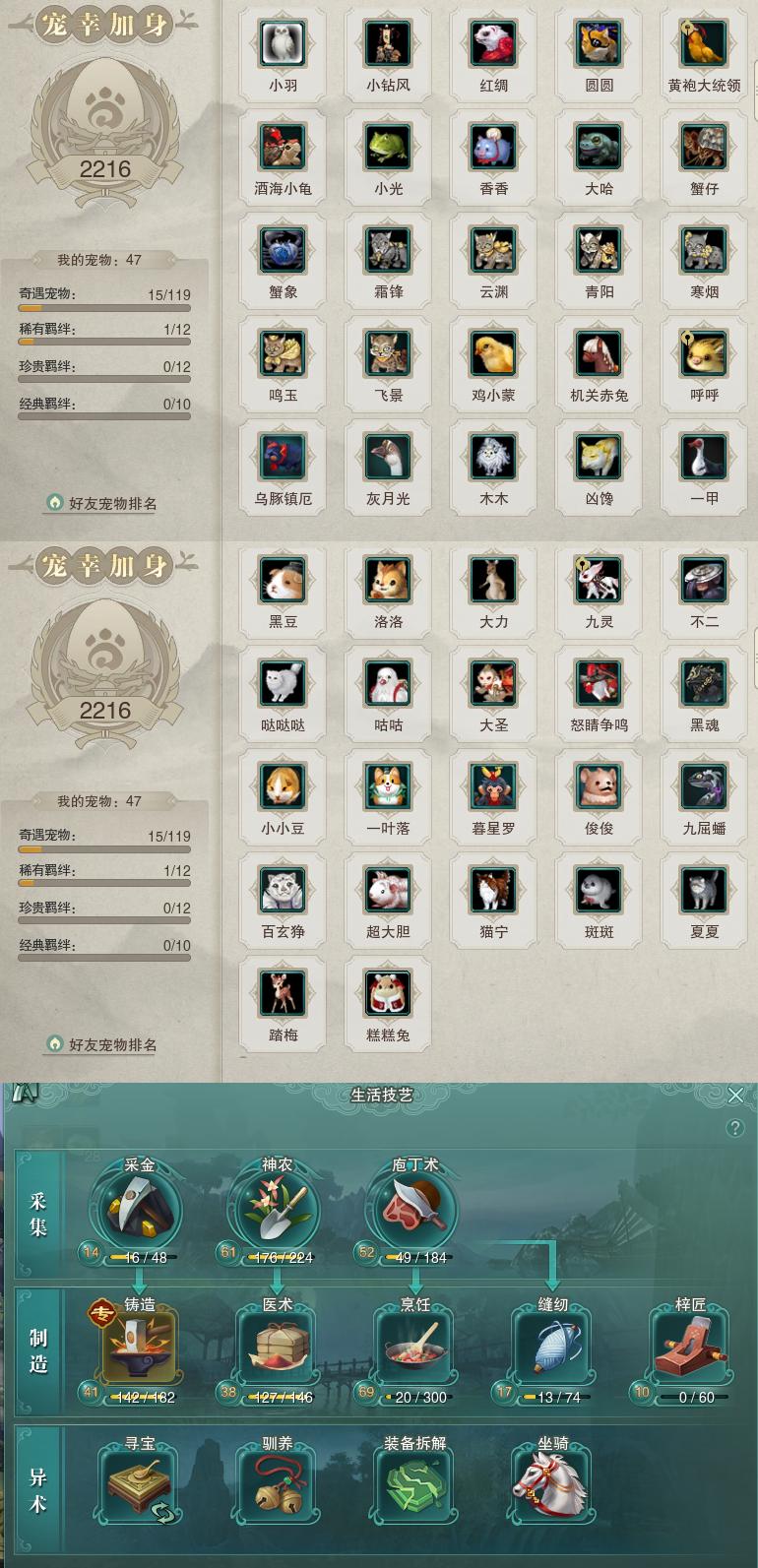Select the 一叶落 corgi pet thumbnail
Image resolution: width=758 pixels, height=1568 pixels.
point(389,787)
